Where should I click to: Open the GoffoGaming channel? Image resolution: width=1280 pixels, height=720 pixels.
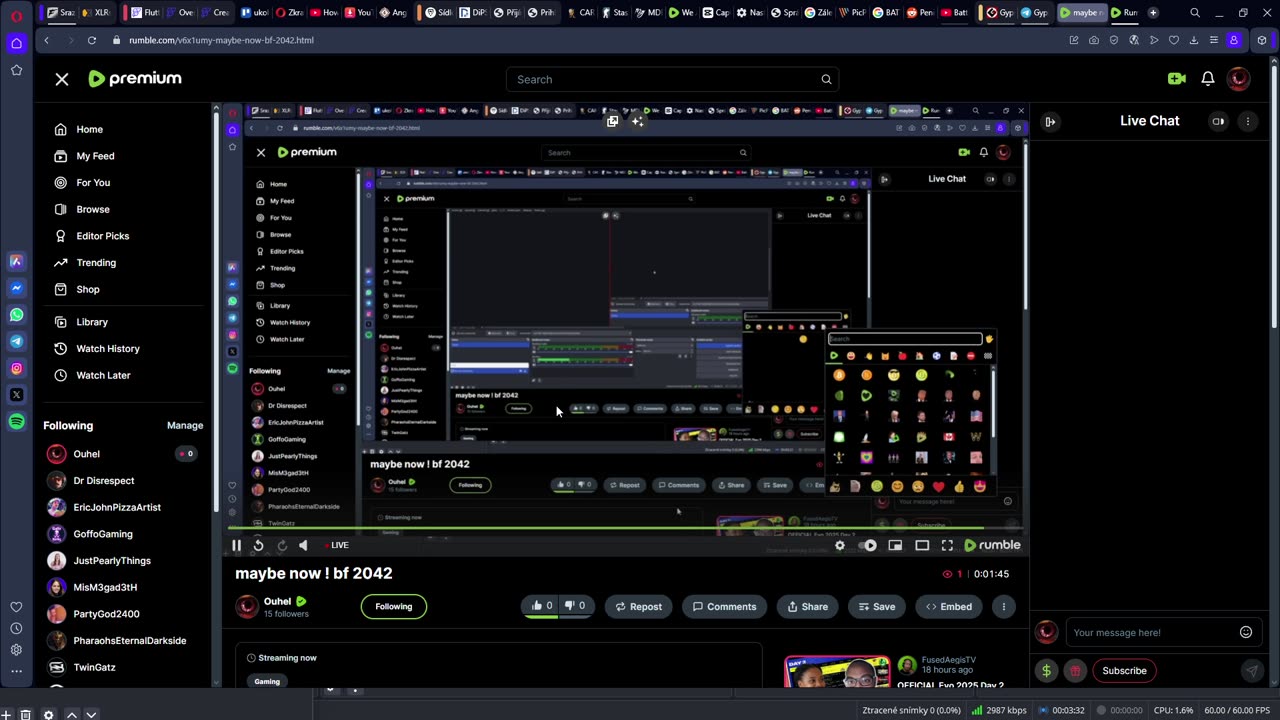coord(103,534)
